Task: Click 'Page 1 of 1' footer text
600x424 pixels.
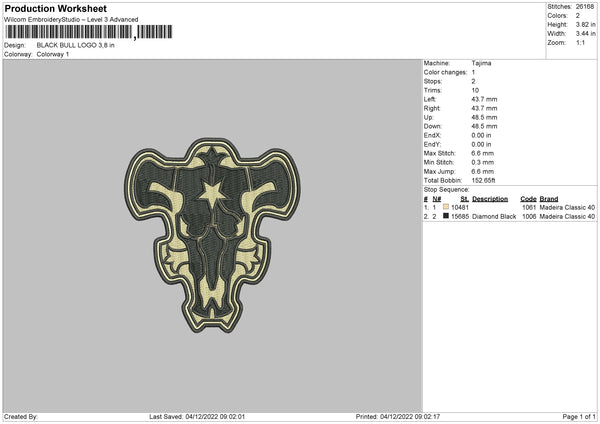Action: pyautogui.click(x=579, y=416)
